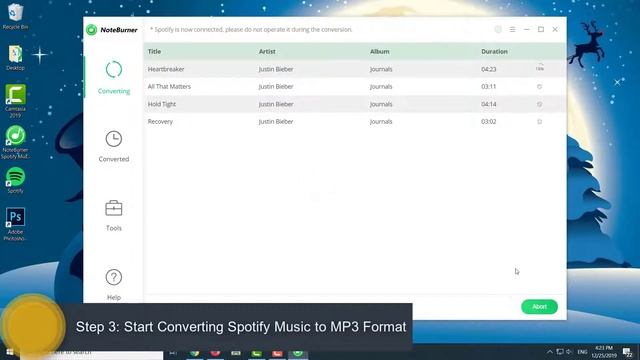Click the NoteBurner taskbar icon
The image size is (640, 360).
point(298,353)
